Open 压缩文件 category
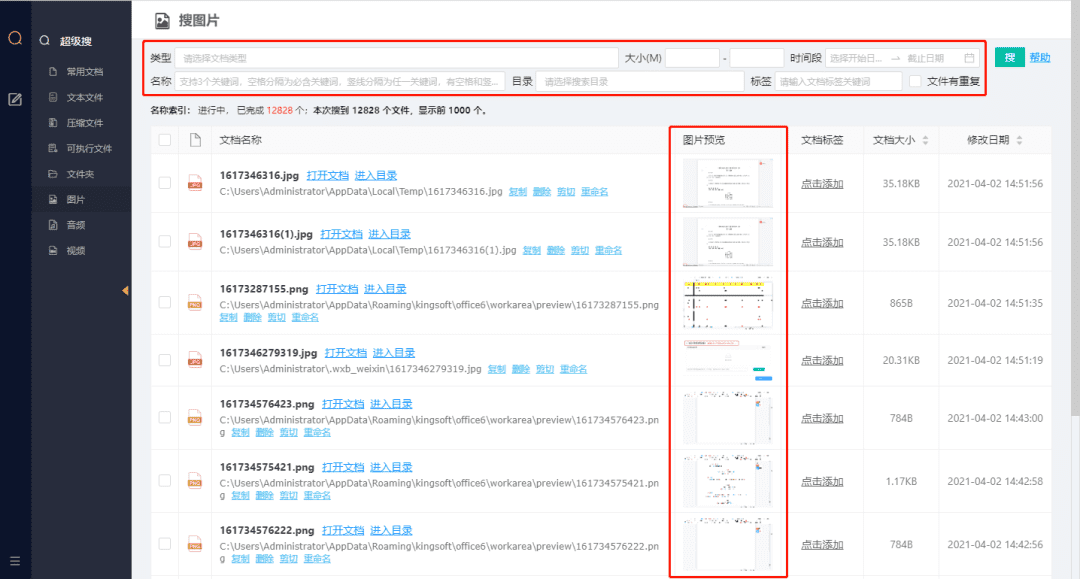Image resolution: width=1080 pixels, height=579 pixels. (x=84, y=123)
